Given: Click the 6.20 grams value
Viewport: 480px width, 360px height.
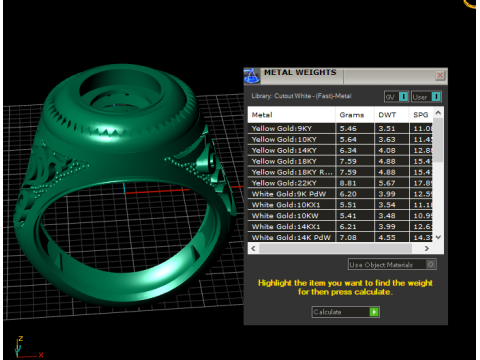Looking at the screenshot, I should pos(348,194).
